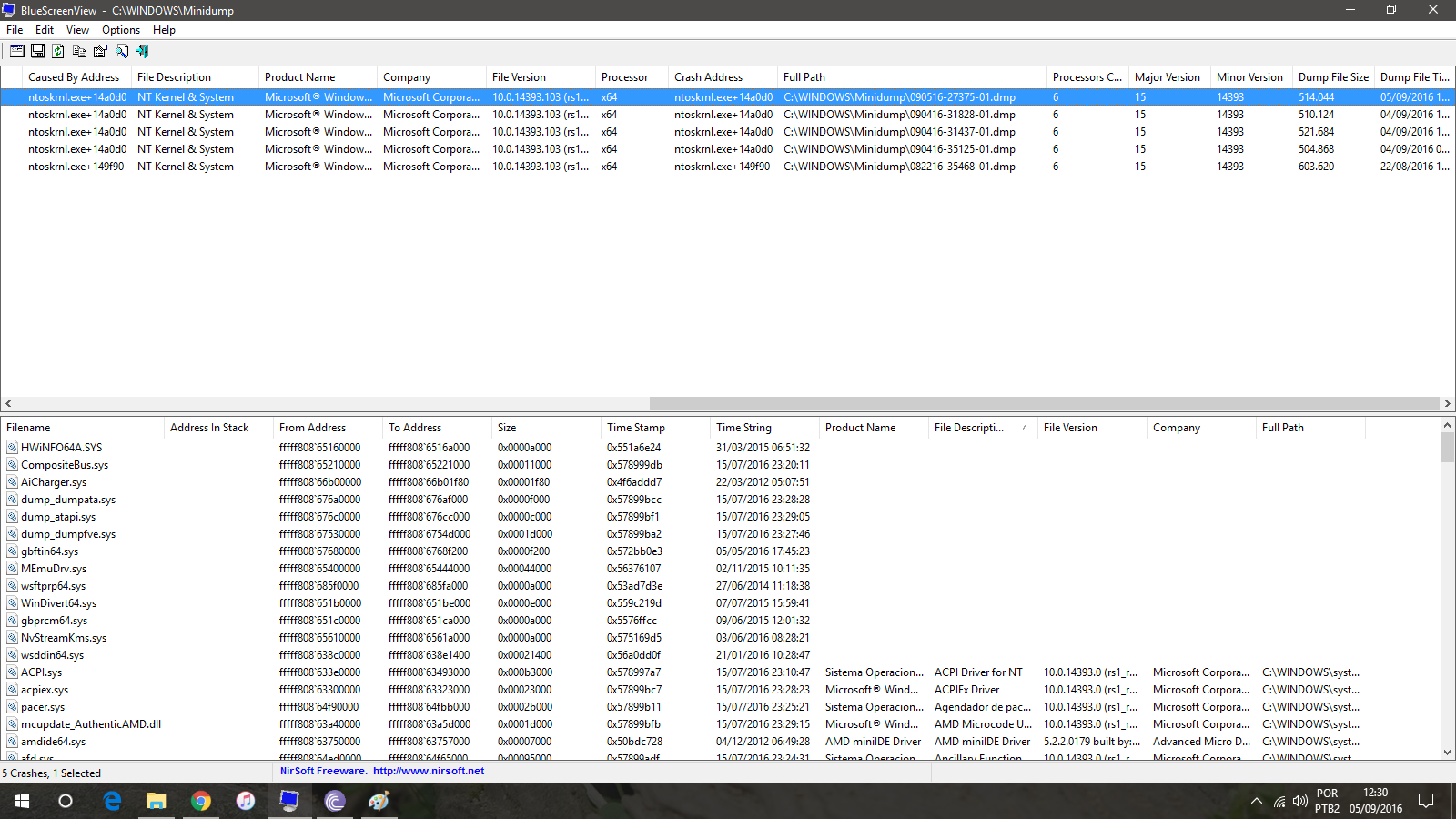
Task: Sort driver list by Filename column header
Action: [x=82, y=428]
